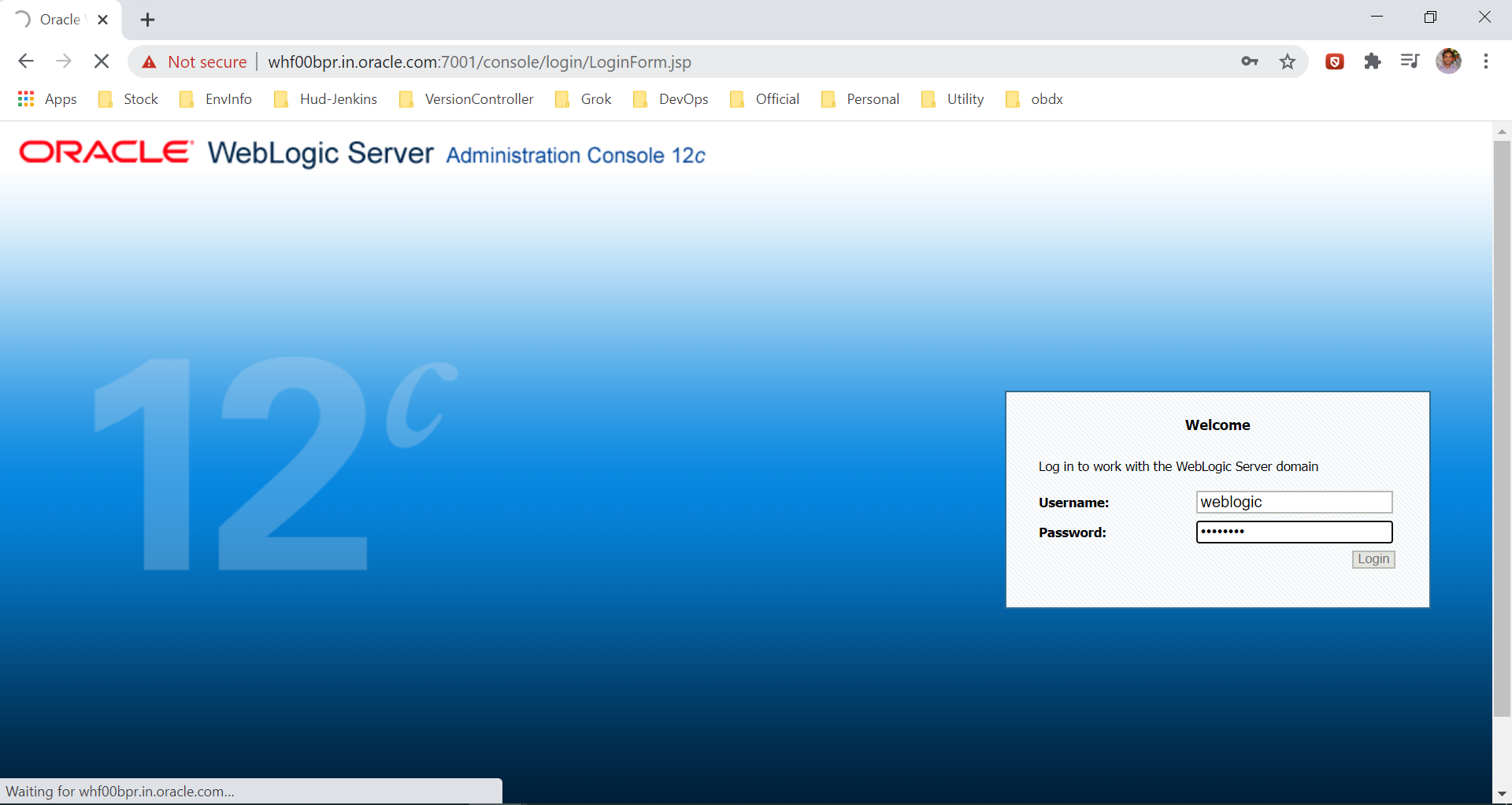This screenshot has width=1512, height=805.
Task: Open the Stock bookmark folder
Action: [x=128, y=99]
